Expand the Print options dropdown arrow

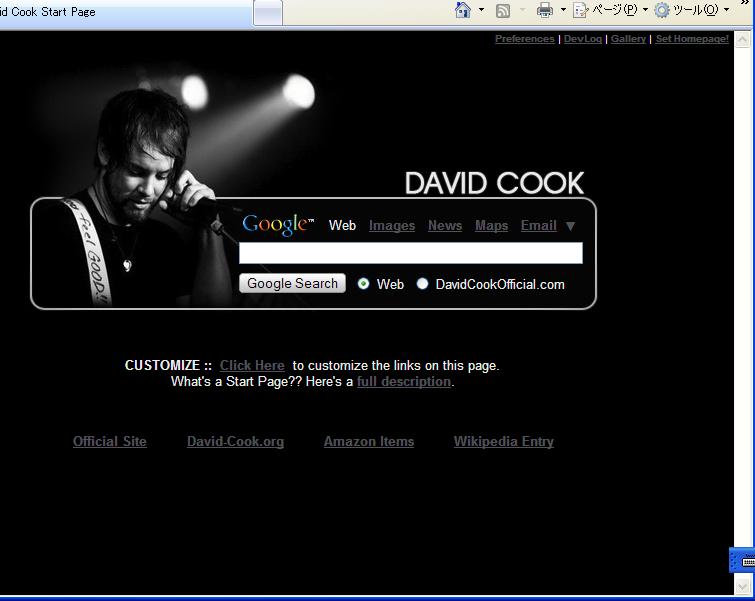[x=563, y=10]
